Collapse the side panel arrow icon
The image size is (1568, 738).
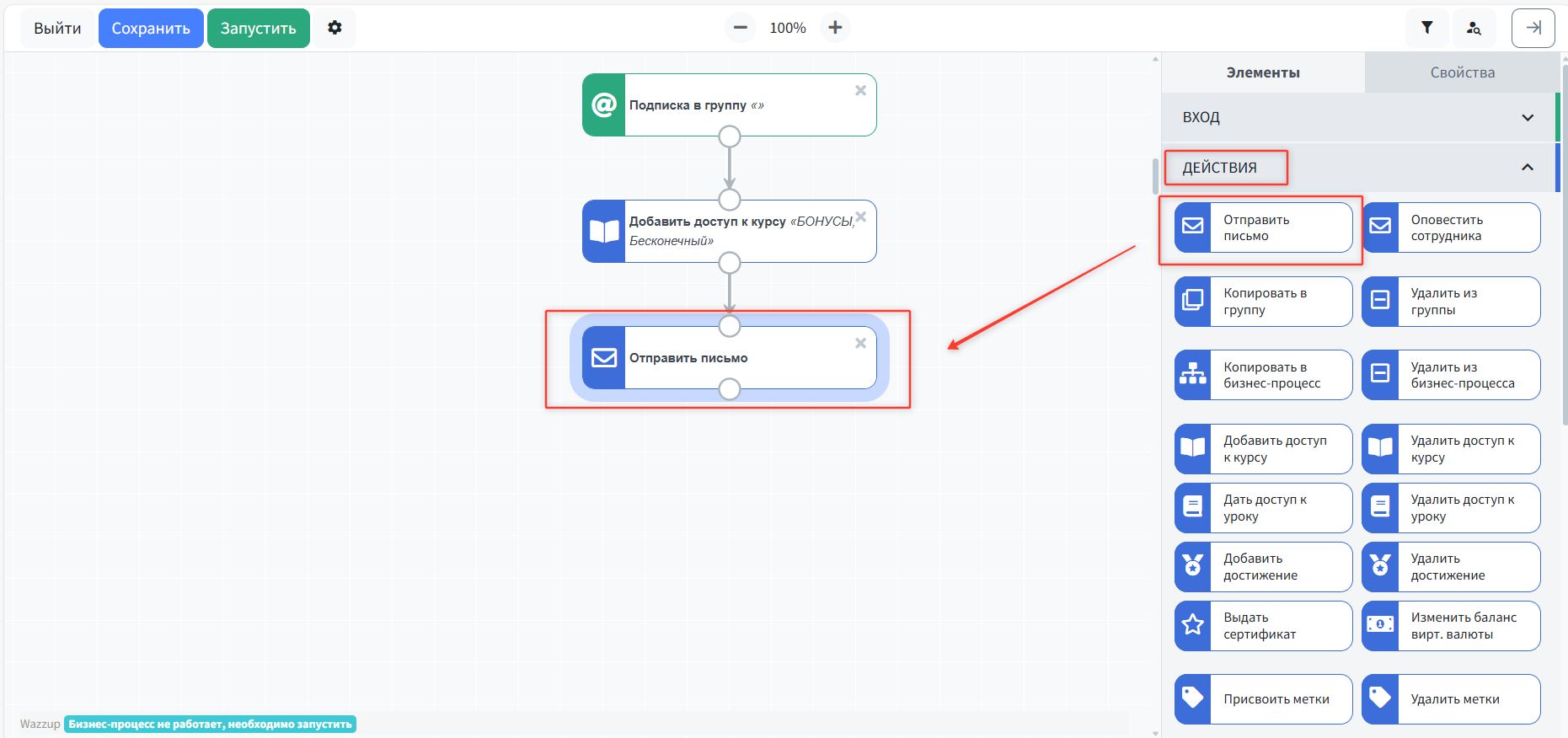1533,28
